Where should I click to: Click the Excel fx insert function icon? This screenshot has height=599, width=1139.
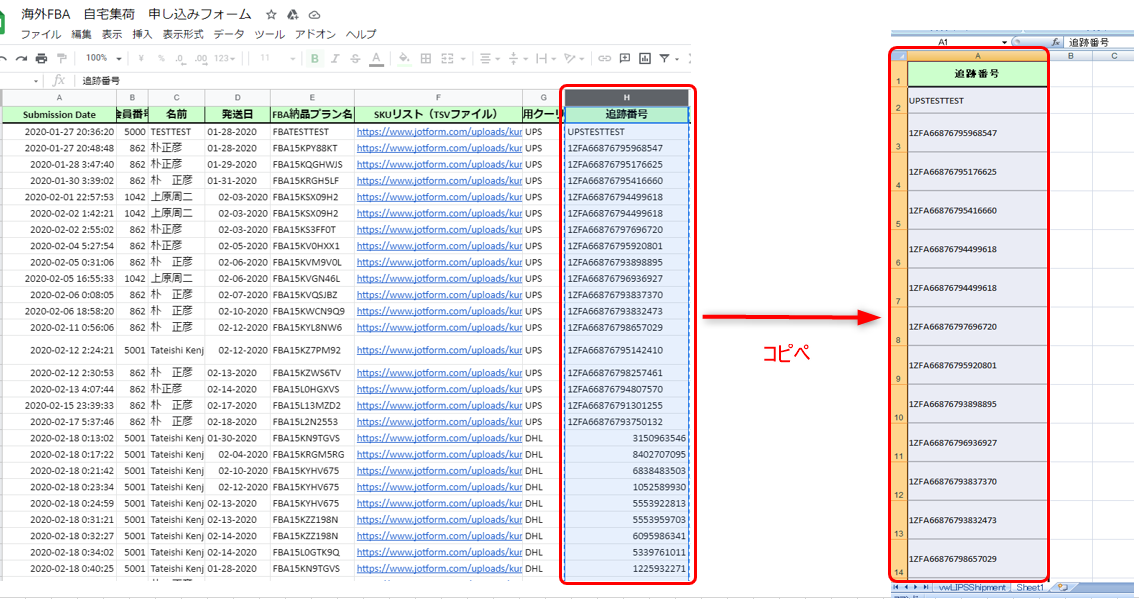coord(1056,42)
